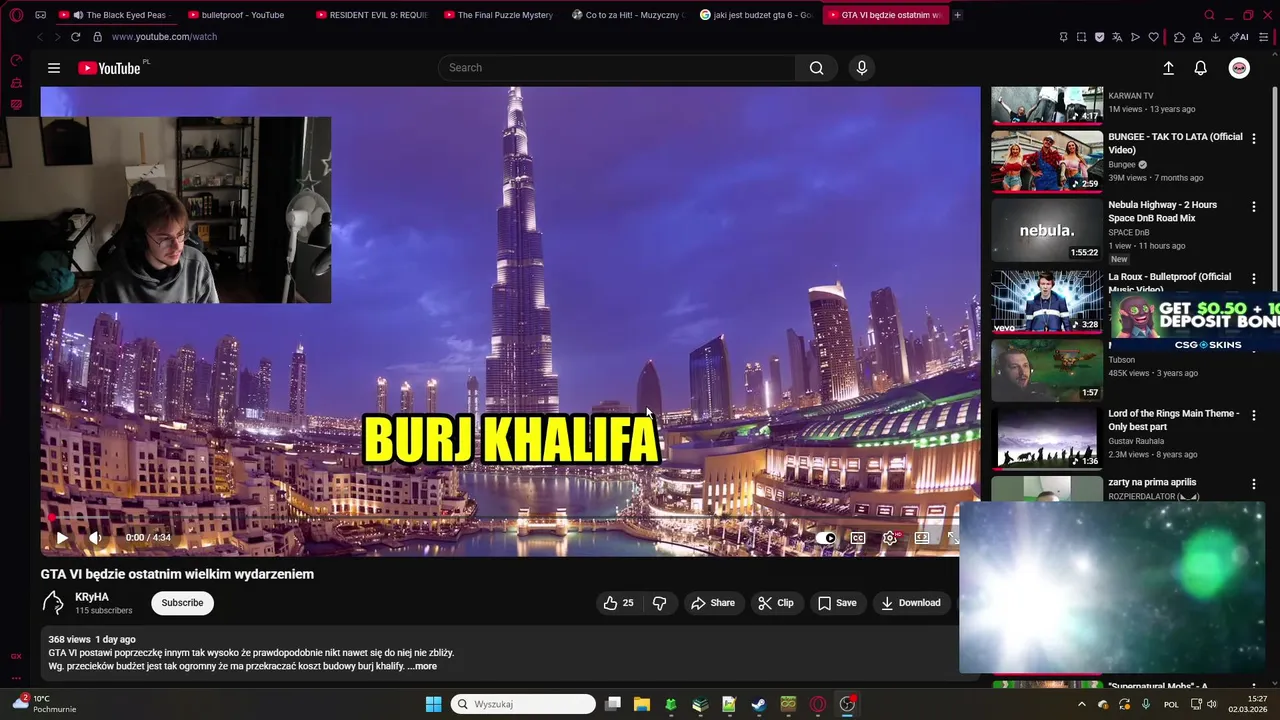
Task: Open La Roux Bulletproof thumbnail
Action: (1047, 302)
